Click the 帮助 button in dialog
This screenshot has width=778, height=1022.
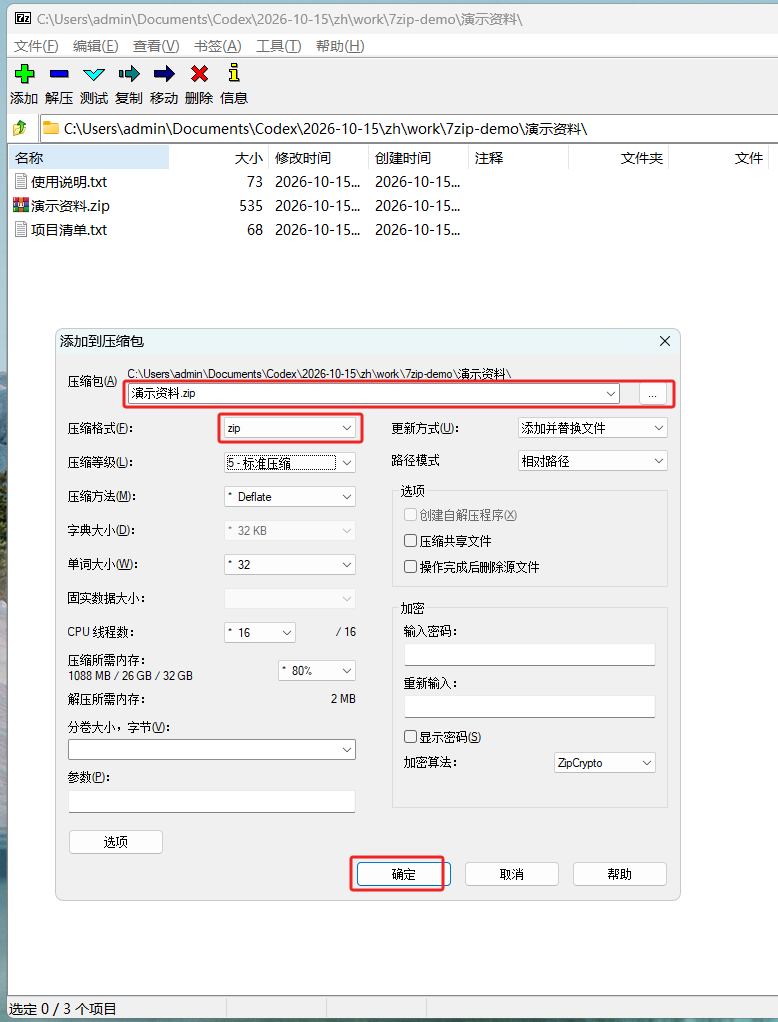(620, 874)
